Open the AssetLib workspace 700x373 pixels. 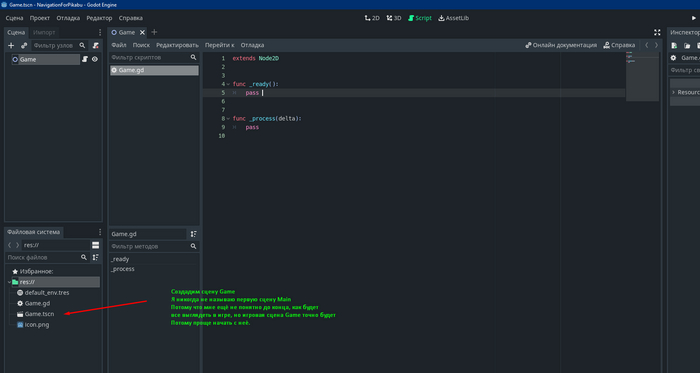[454, 18]
